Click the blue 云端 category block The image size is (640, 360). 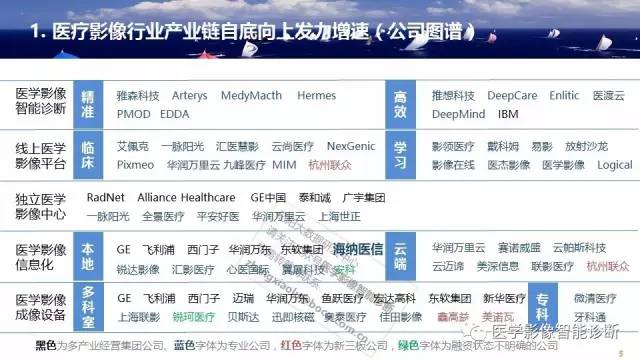tap(400, 256)
